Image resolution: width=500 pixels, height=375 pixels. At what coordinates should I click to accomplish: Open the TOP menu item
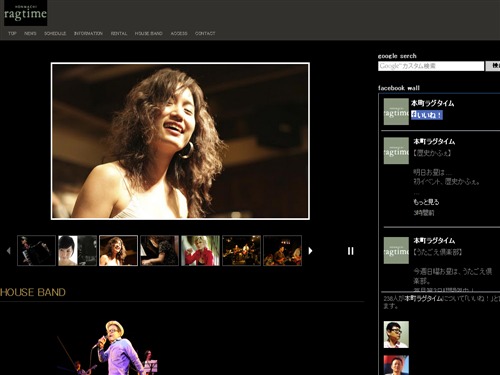coord(12,33)
